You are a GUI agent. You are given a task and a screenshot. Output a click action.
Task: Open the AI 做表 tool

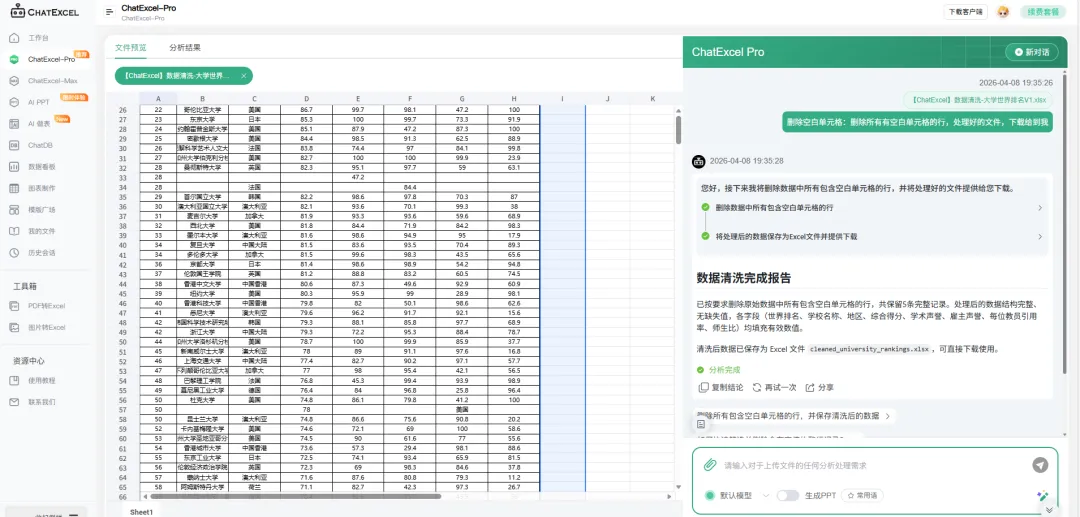tap(39, 123)
